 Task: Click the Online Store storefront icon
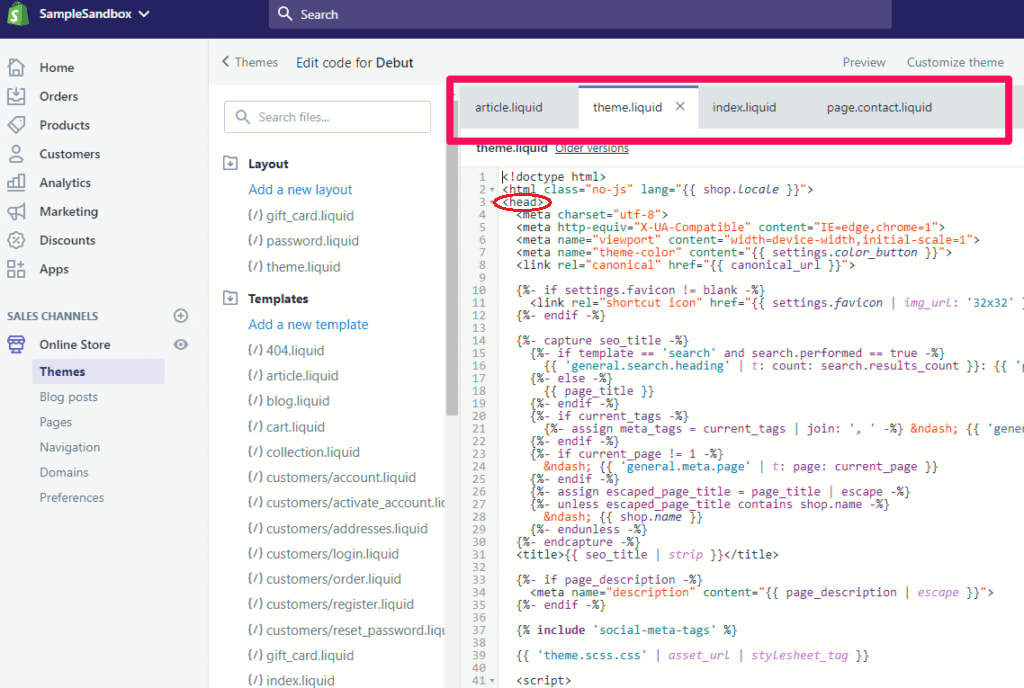pyautogui.click(x=16, y=344)
